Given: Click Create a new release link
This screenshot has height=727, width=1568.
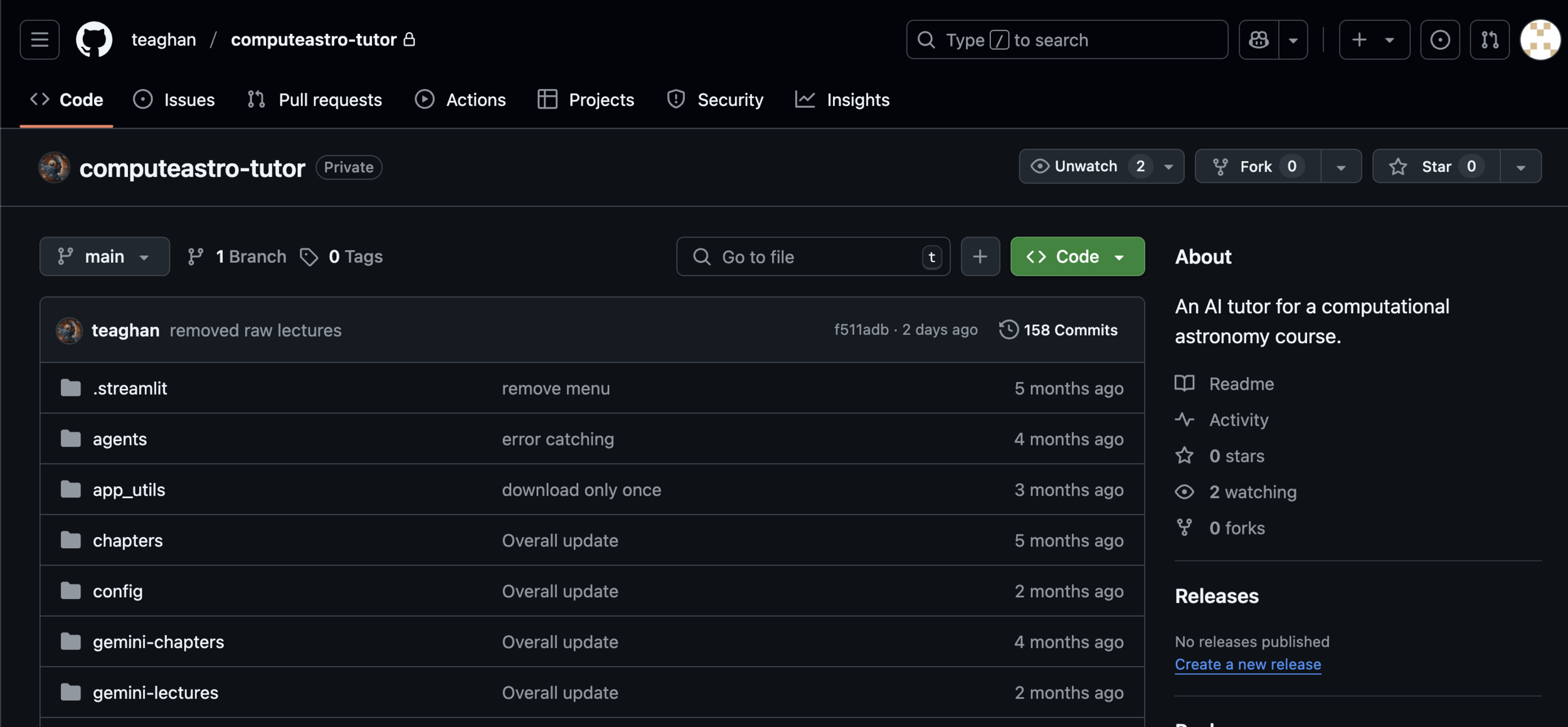Looking at the screenshot, I should [x=1248, y=664].
